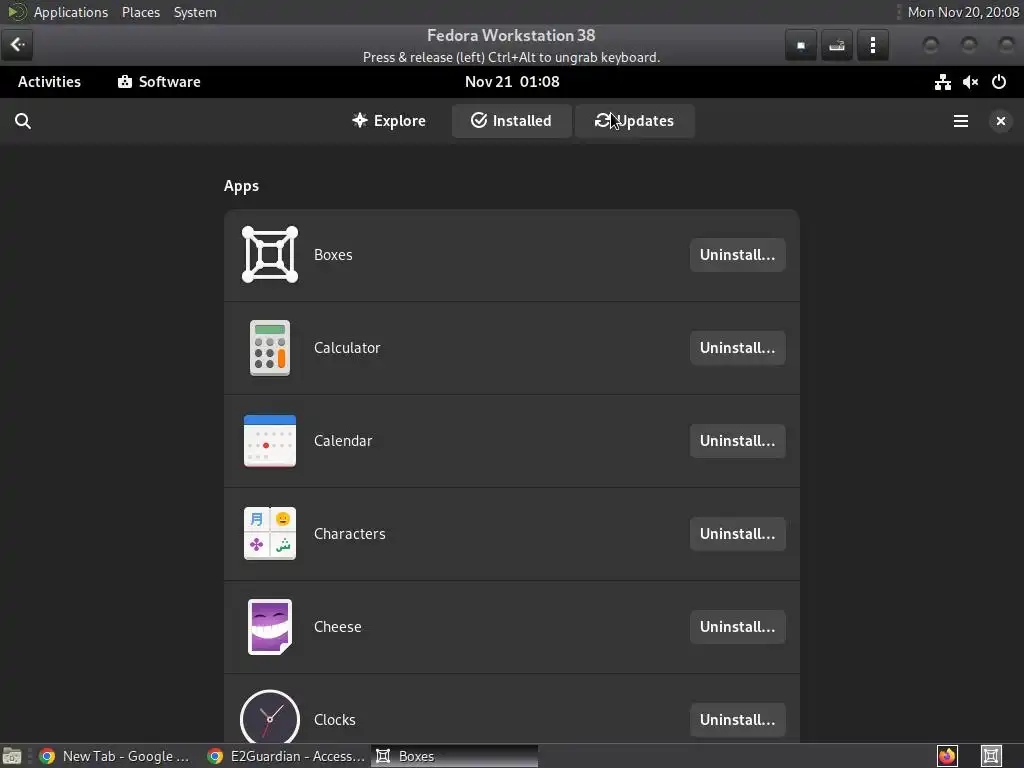Viewport: 1024px width, 768px height.
Task: Open the three-dot menu in Boxes header
Action: [872, 45]
